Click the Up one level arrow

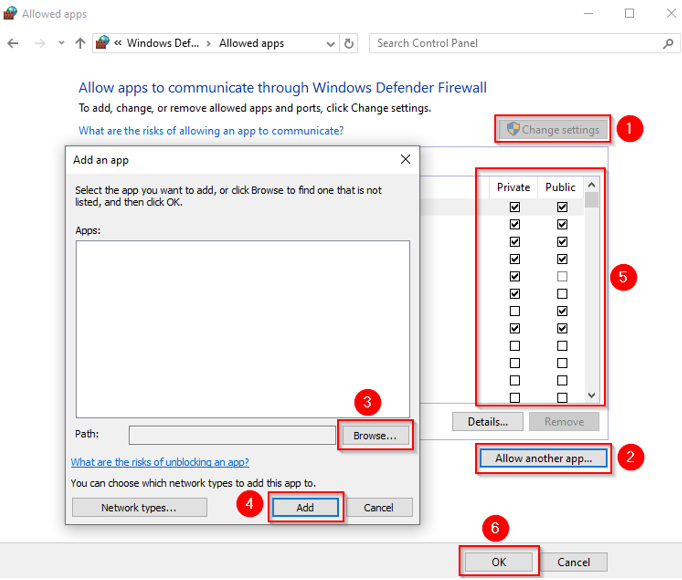80,44
